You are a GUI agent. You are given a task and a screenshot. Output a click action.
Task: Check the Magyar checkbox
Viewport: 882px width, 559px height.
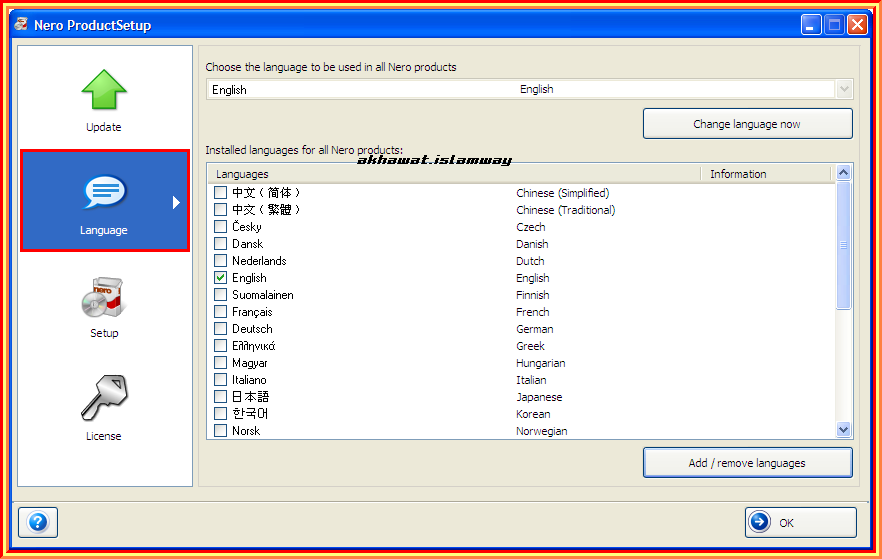(220, 362)
